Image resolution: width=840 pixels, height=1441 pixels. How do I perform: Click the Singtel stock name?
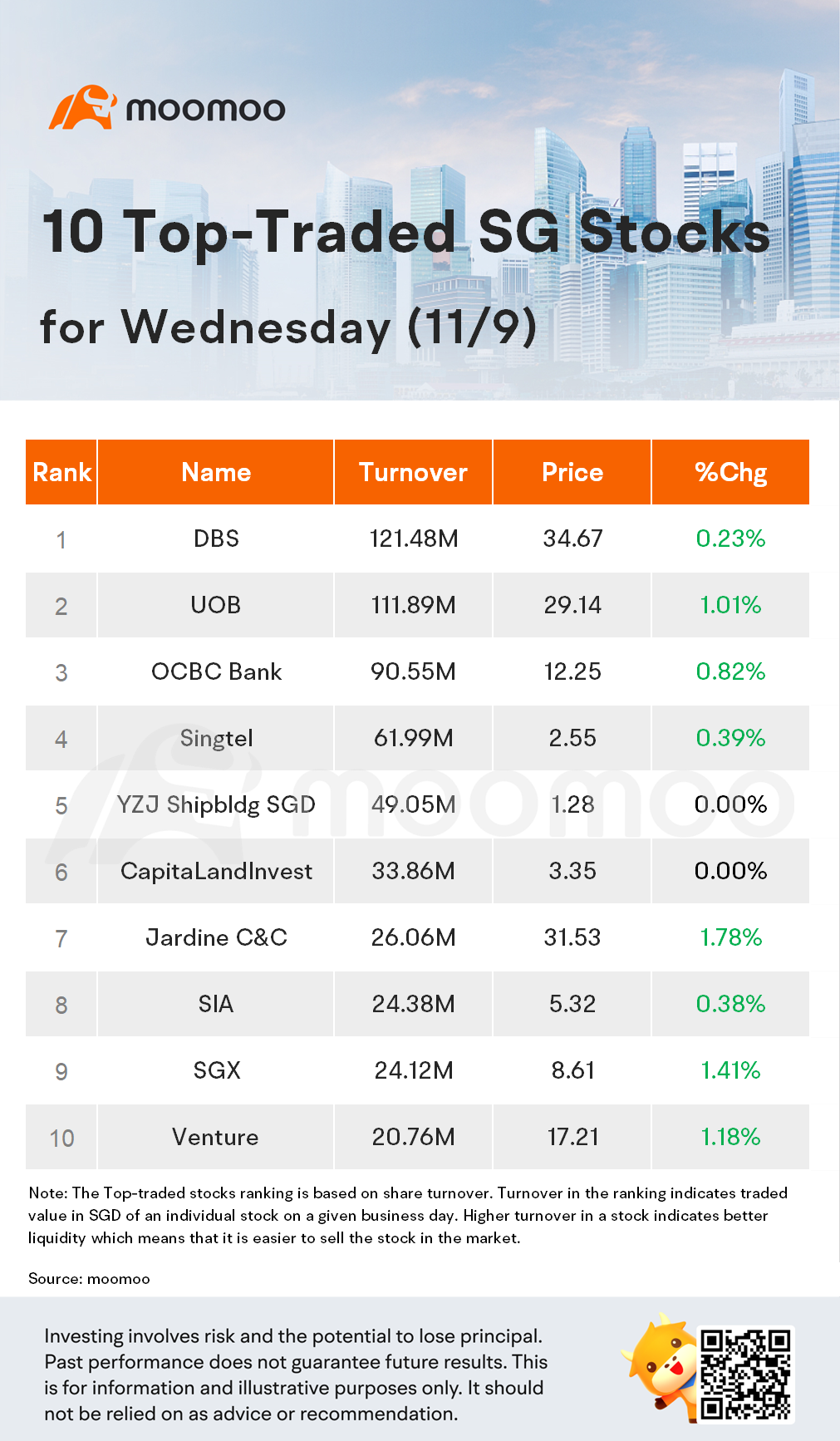tap(216, 738)
